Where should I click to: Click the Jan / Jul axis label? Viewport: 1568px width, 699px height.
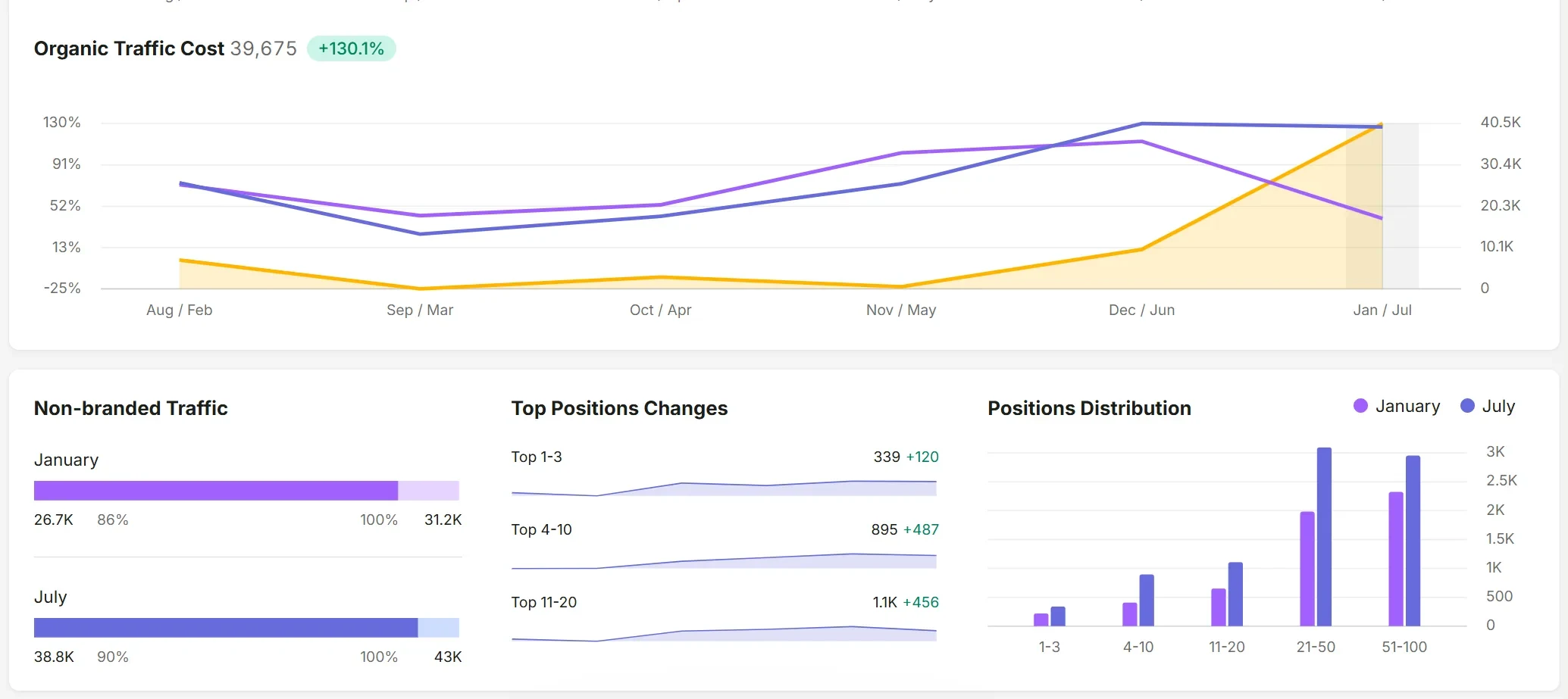click(1382, 310)
